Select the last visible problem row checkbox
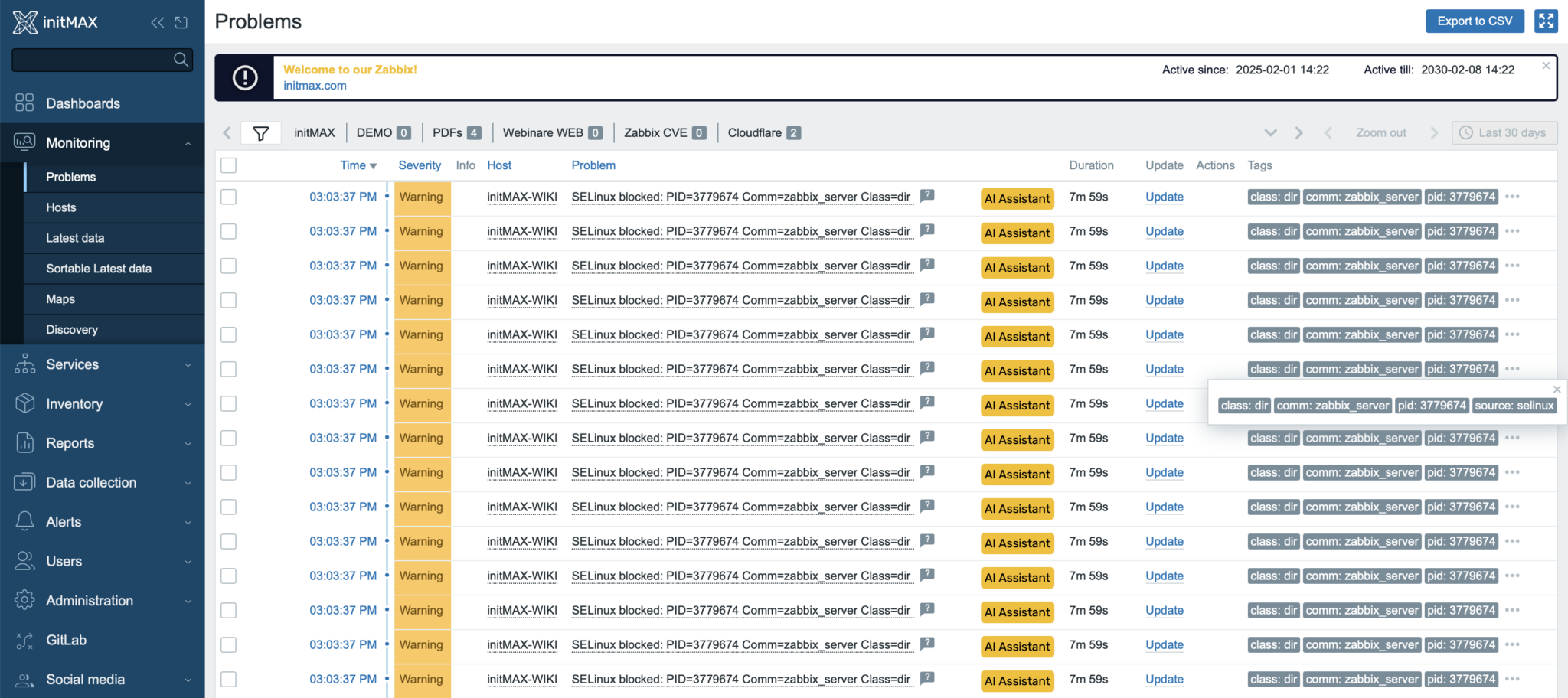This screenshot has height=698, width=1568. (x=227, y=679)
